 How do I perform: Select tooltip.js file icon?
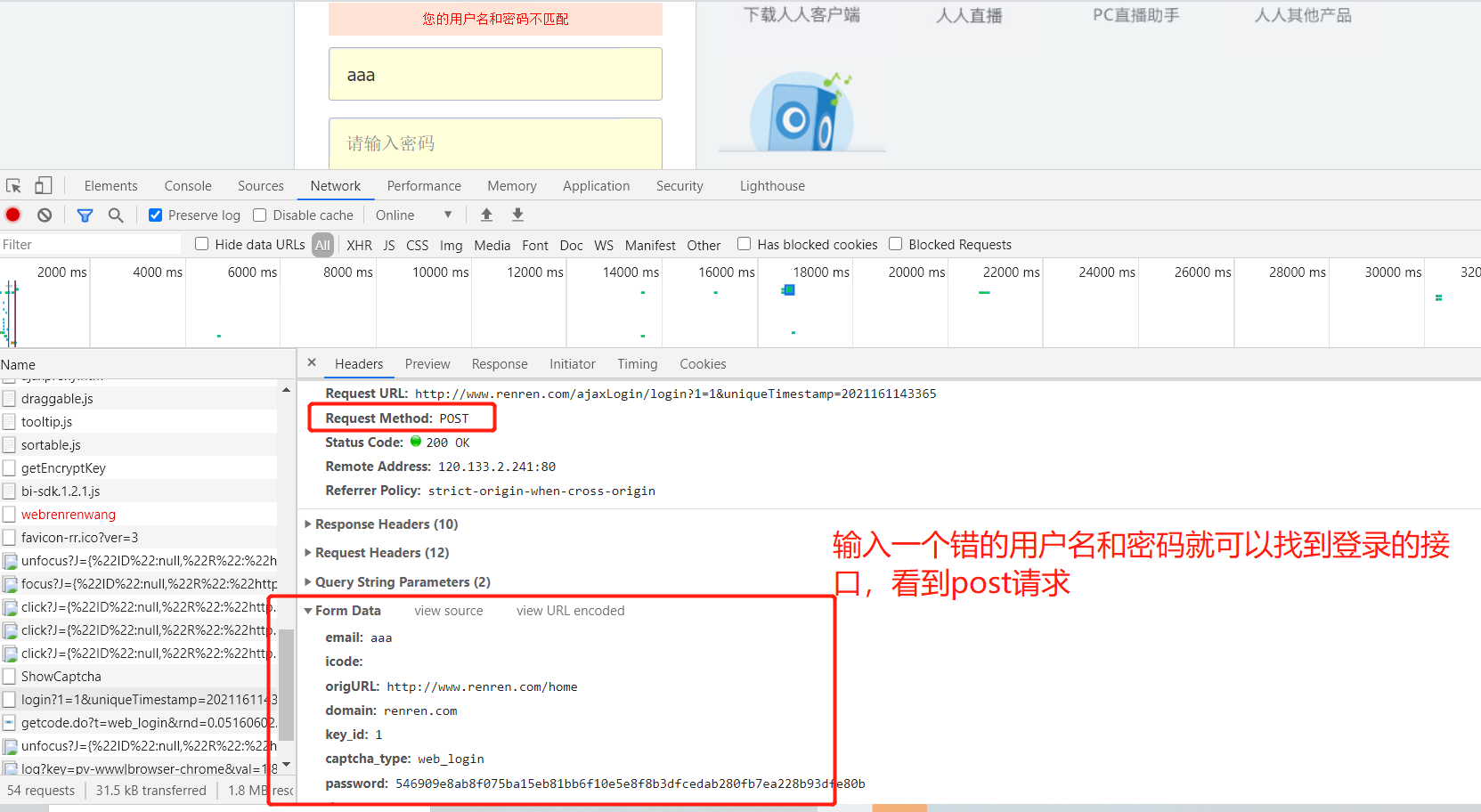[x=9, y=422]
